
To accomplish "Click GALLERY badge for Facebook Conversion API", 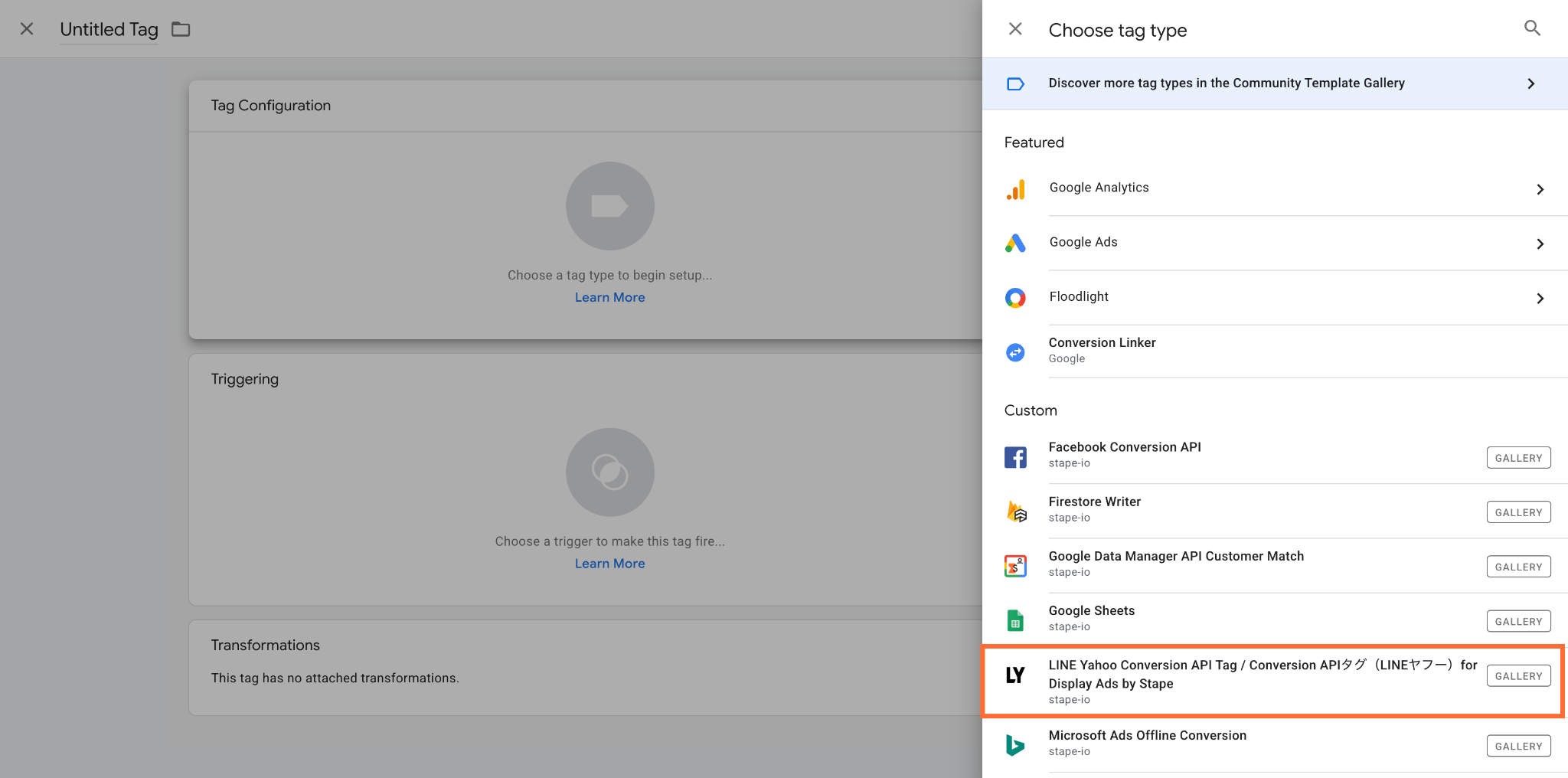I will pyautogui.click(x=1518, y=458).
